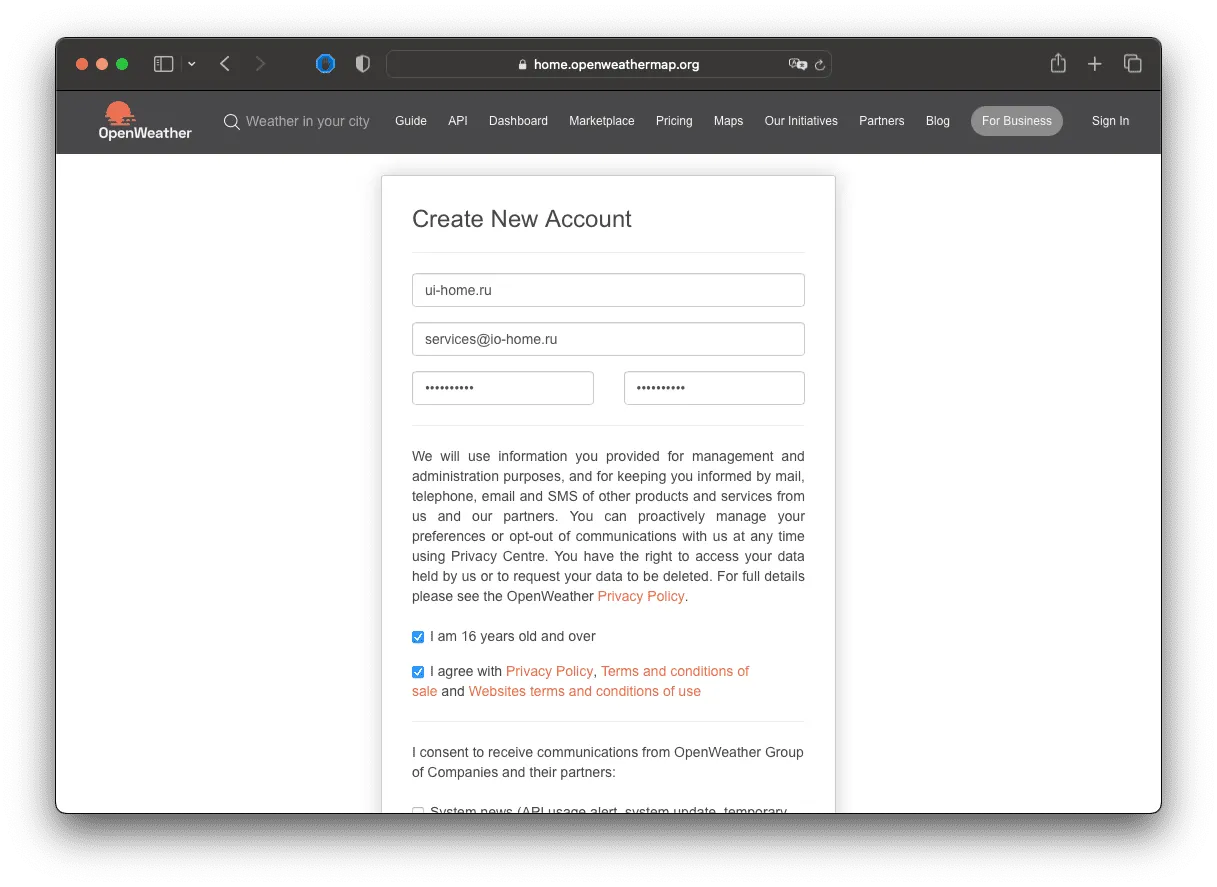The width and height of the screenshot is (1217, 887).
Task: Toggle the Safari sidebar icon
Action: [164, 64]
